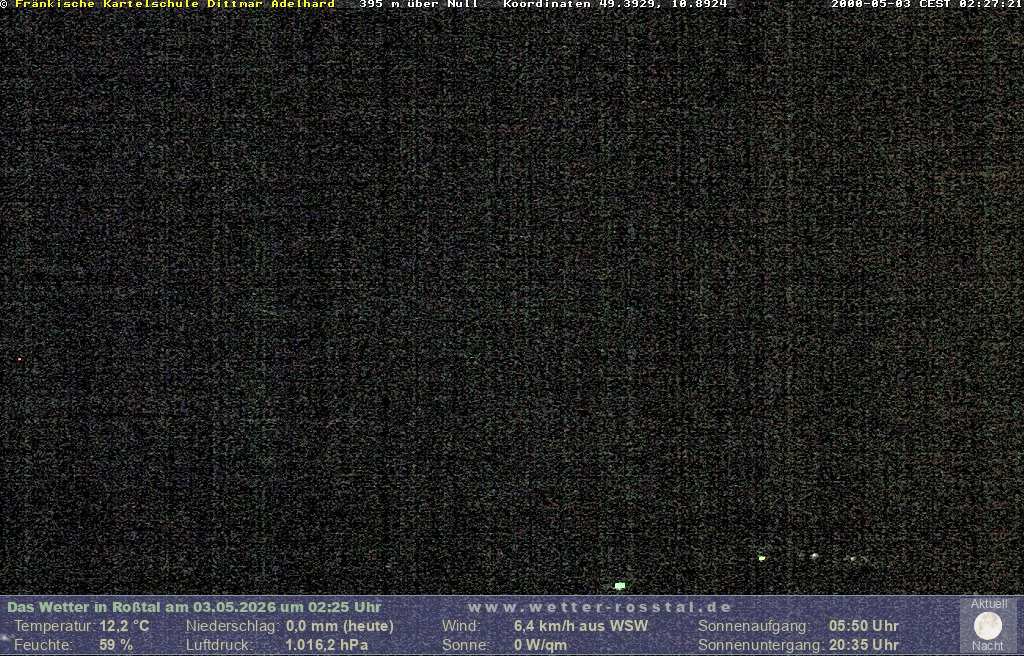
Task: Click the Koordinaten 49.3929, 10.8924 text
Action: [615, 4]
